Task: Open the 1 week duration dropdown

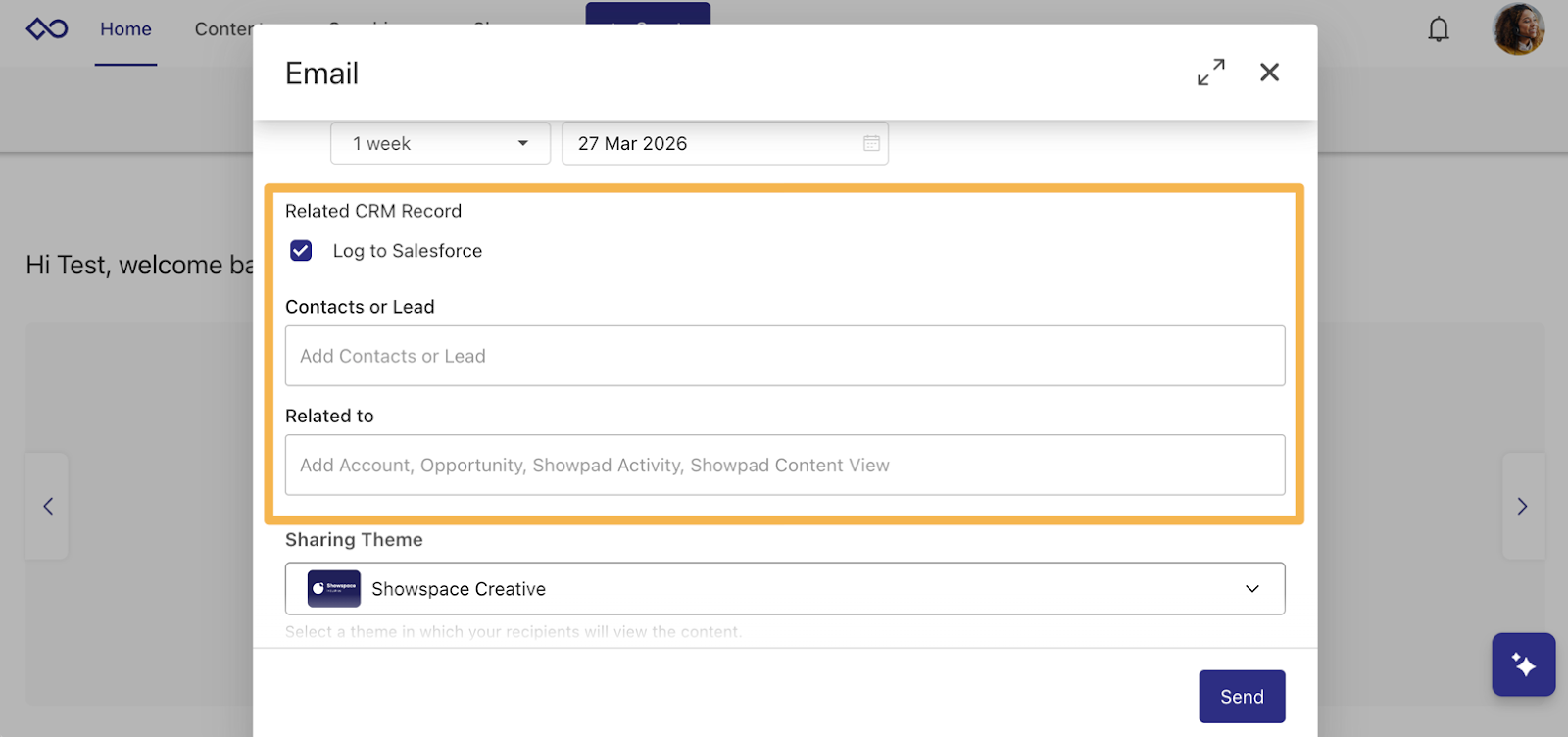Action: coord(440,143)
